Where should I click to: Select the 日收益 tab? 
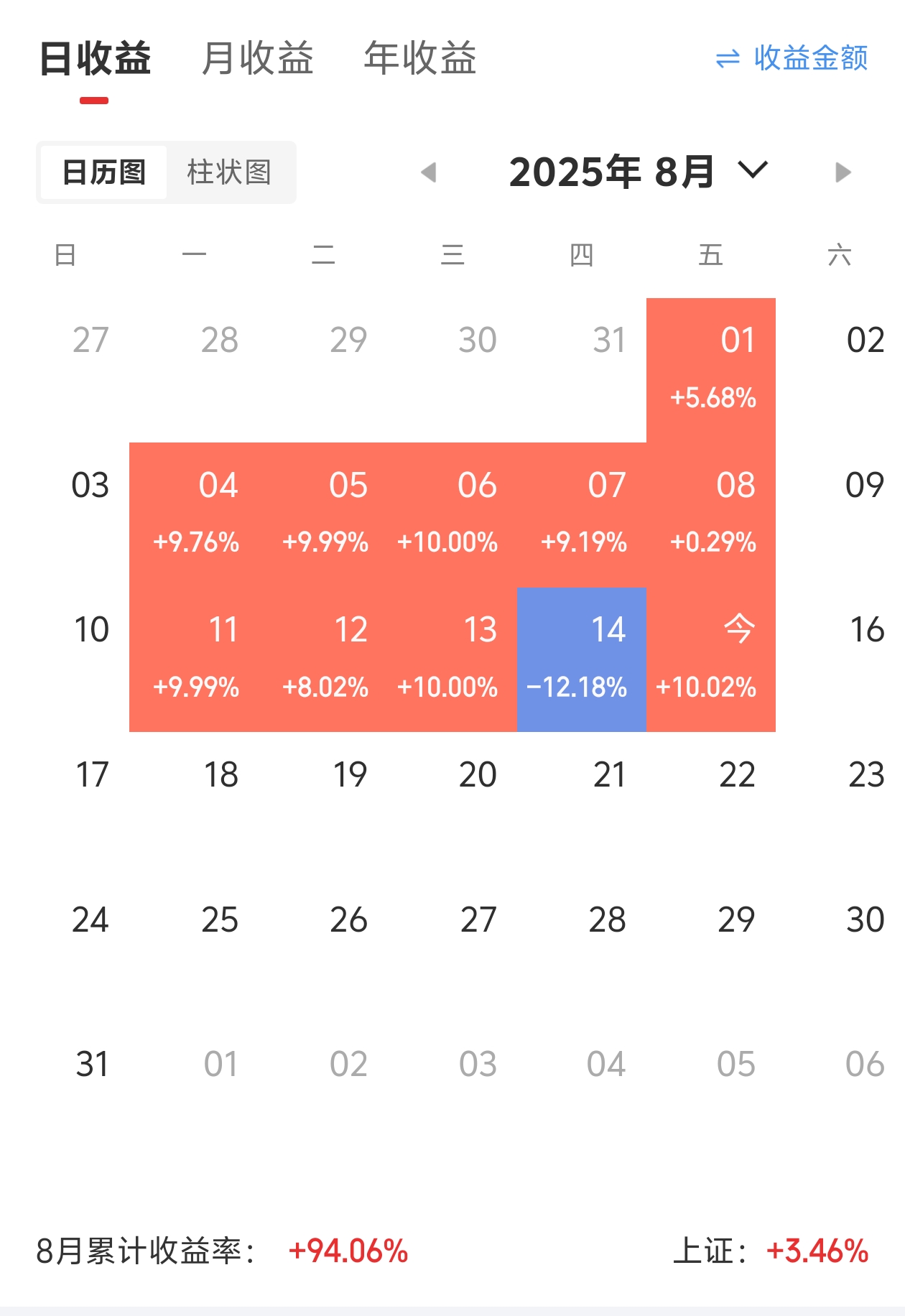95,58
